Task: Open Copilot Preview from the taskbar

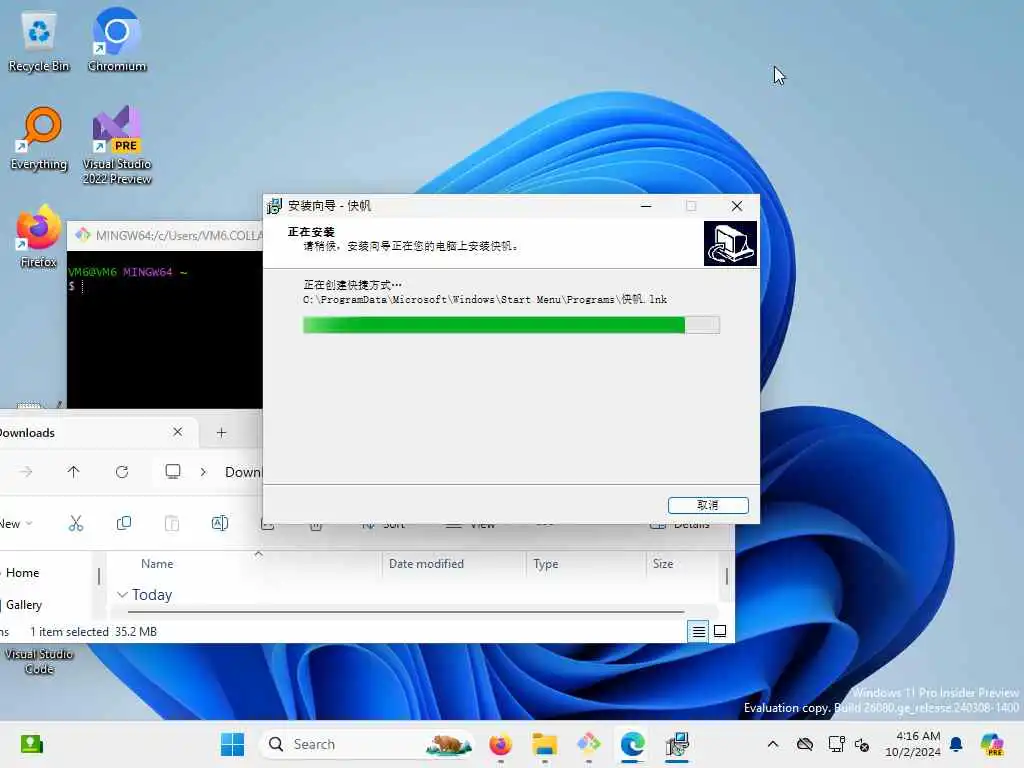Action: pos(992,744)
